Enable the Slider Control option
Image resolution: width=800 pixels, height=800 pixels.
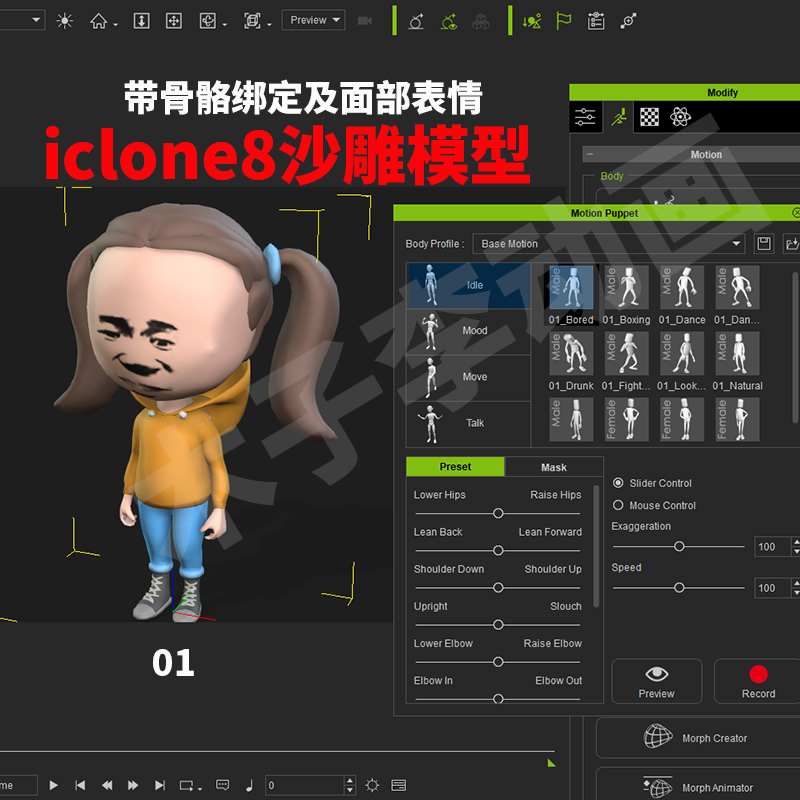(x=618, y=483)
